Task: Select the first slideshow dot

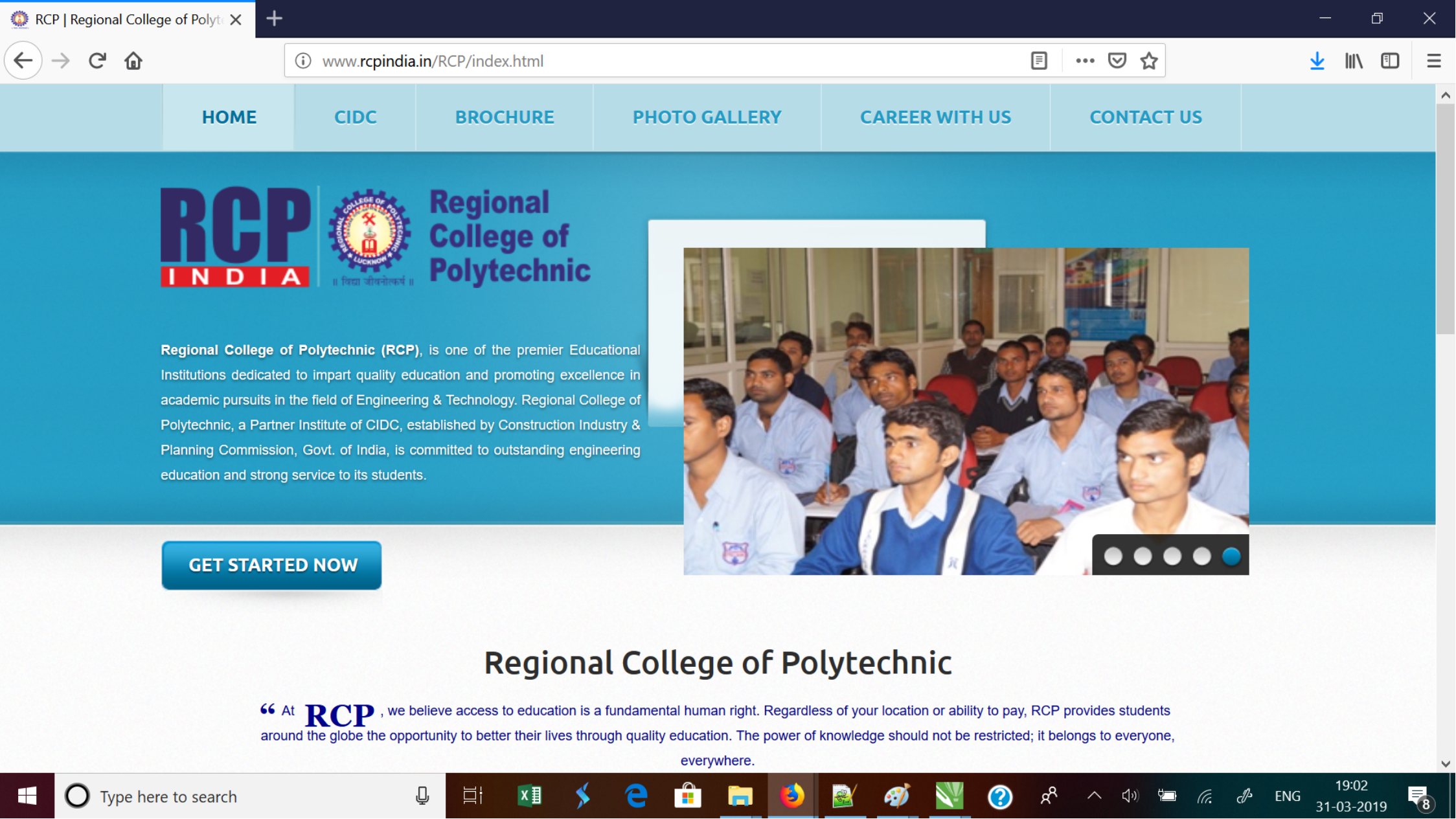Action: coord(1113,556)
